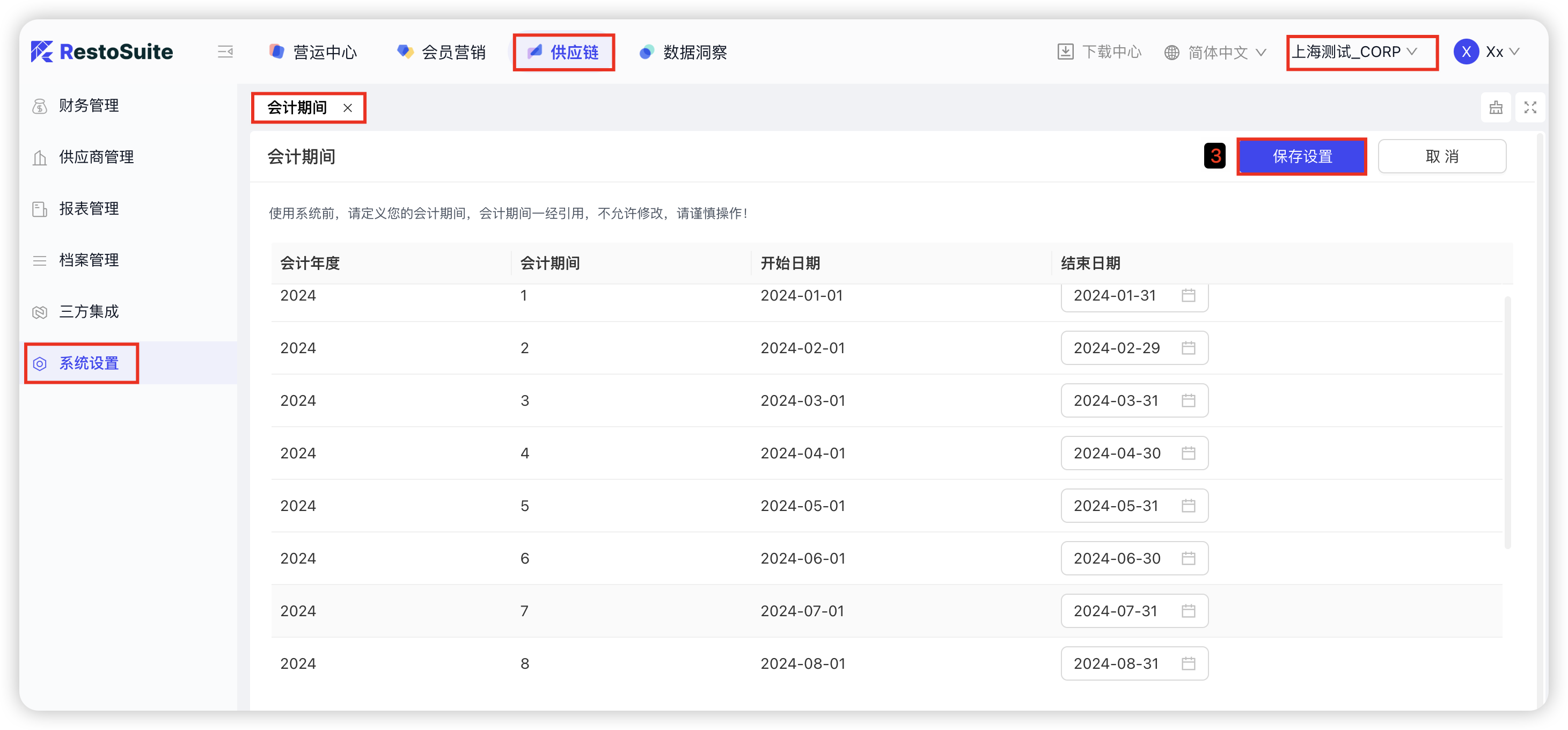The image size is (1568, 730).
Task: Click the 2024-03-31 end date field
Action: (x=1116, y=400)
